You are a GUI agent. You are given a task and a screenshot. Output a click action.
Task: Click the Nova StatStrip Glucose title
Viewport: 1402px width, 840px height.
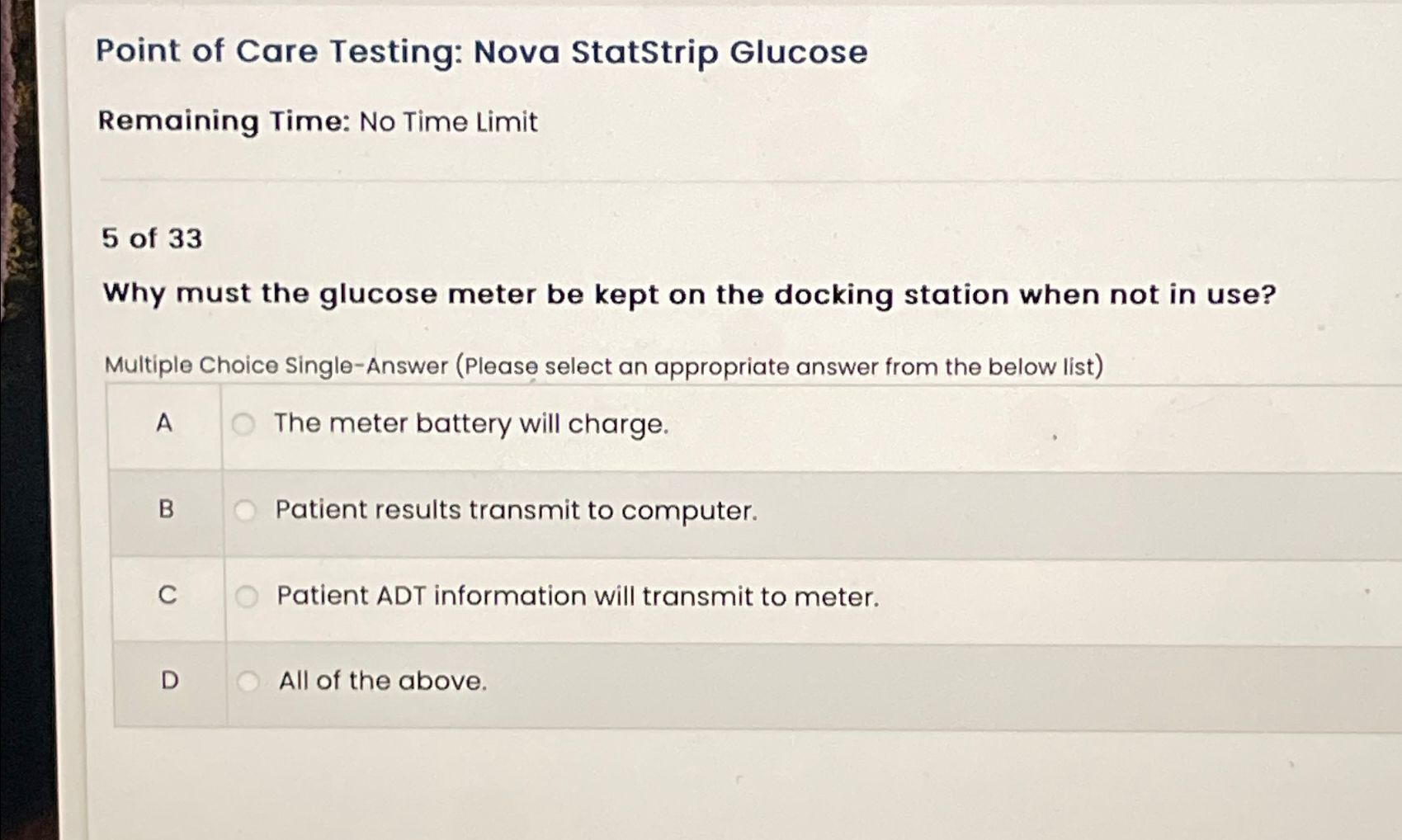click(x=481, y=52)
